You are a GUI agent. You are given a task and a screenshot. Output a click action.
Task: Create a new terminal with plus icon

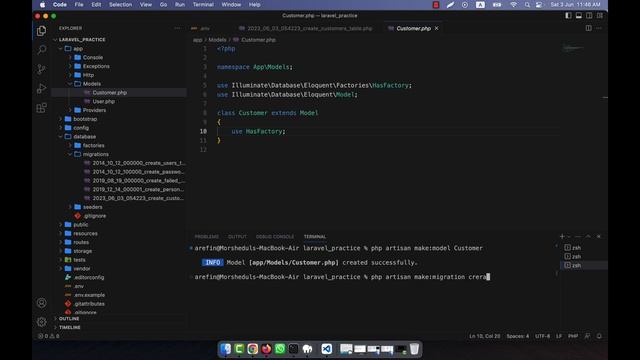[x=562, y=236]
